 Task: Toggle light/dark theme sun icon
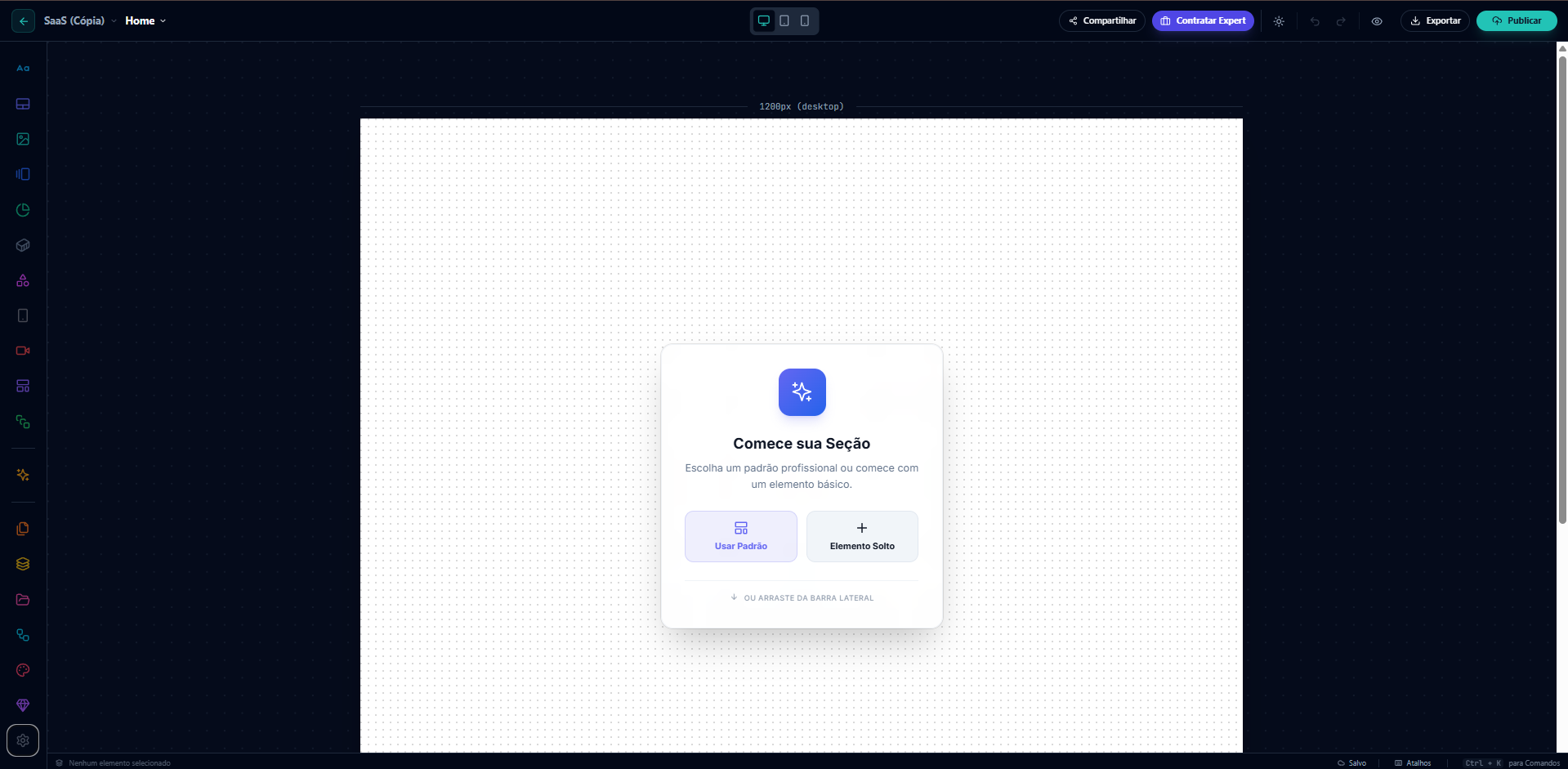1279,21
